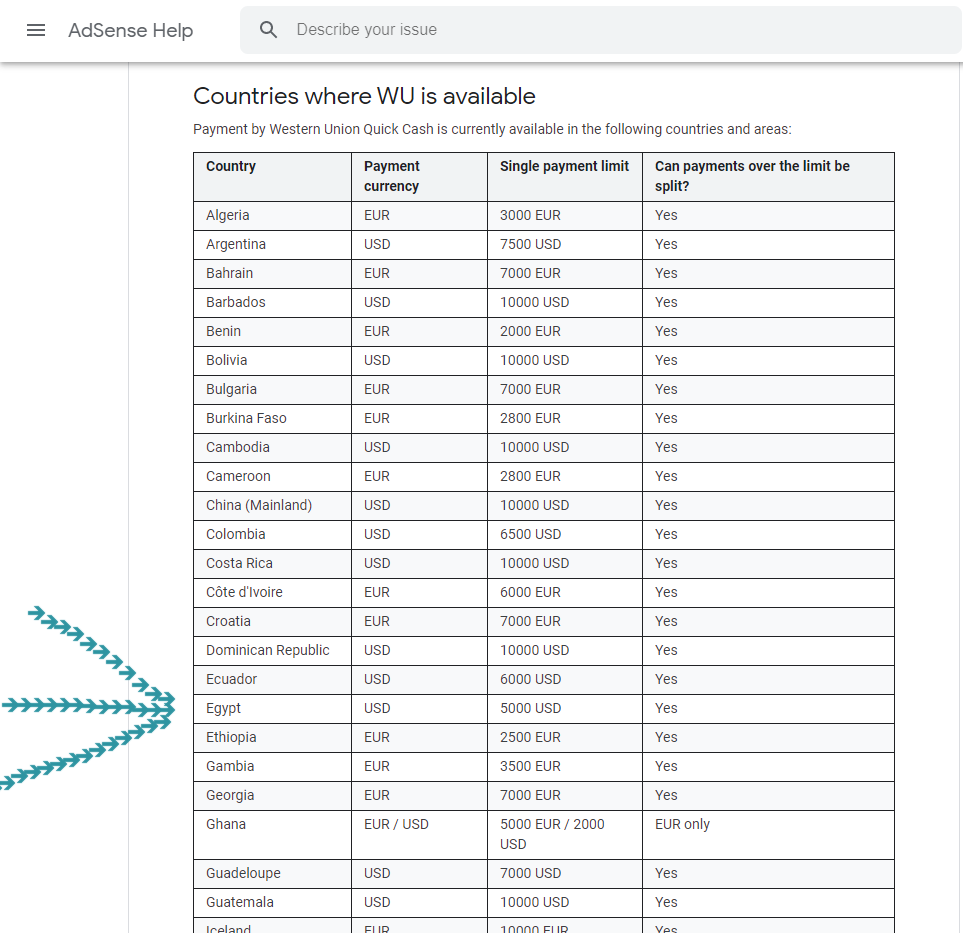Select the Côte d'Ivoire country cell
This screenshot has height=933, width=963.
[272, 592]
